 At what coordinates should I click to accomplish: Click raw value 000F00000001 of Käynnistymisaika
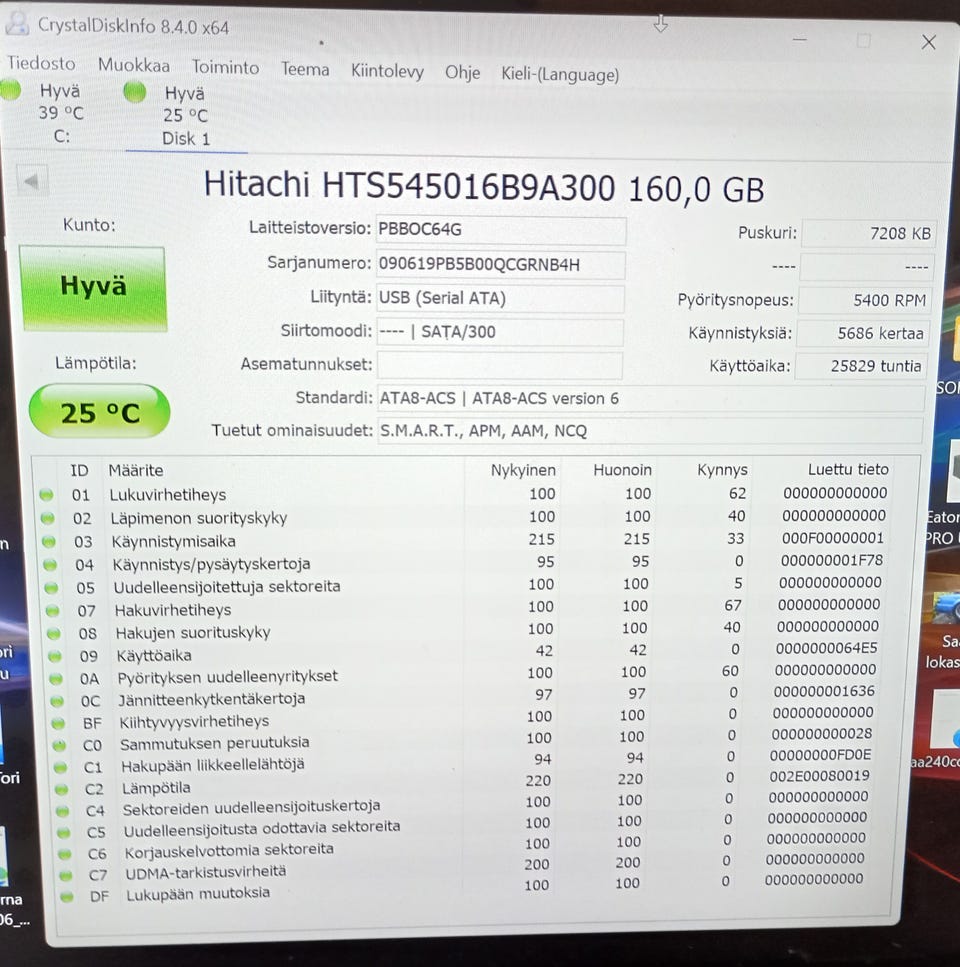[832, 538]
